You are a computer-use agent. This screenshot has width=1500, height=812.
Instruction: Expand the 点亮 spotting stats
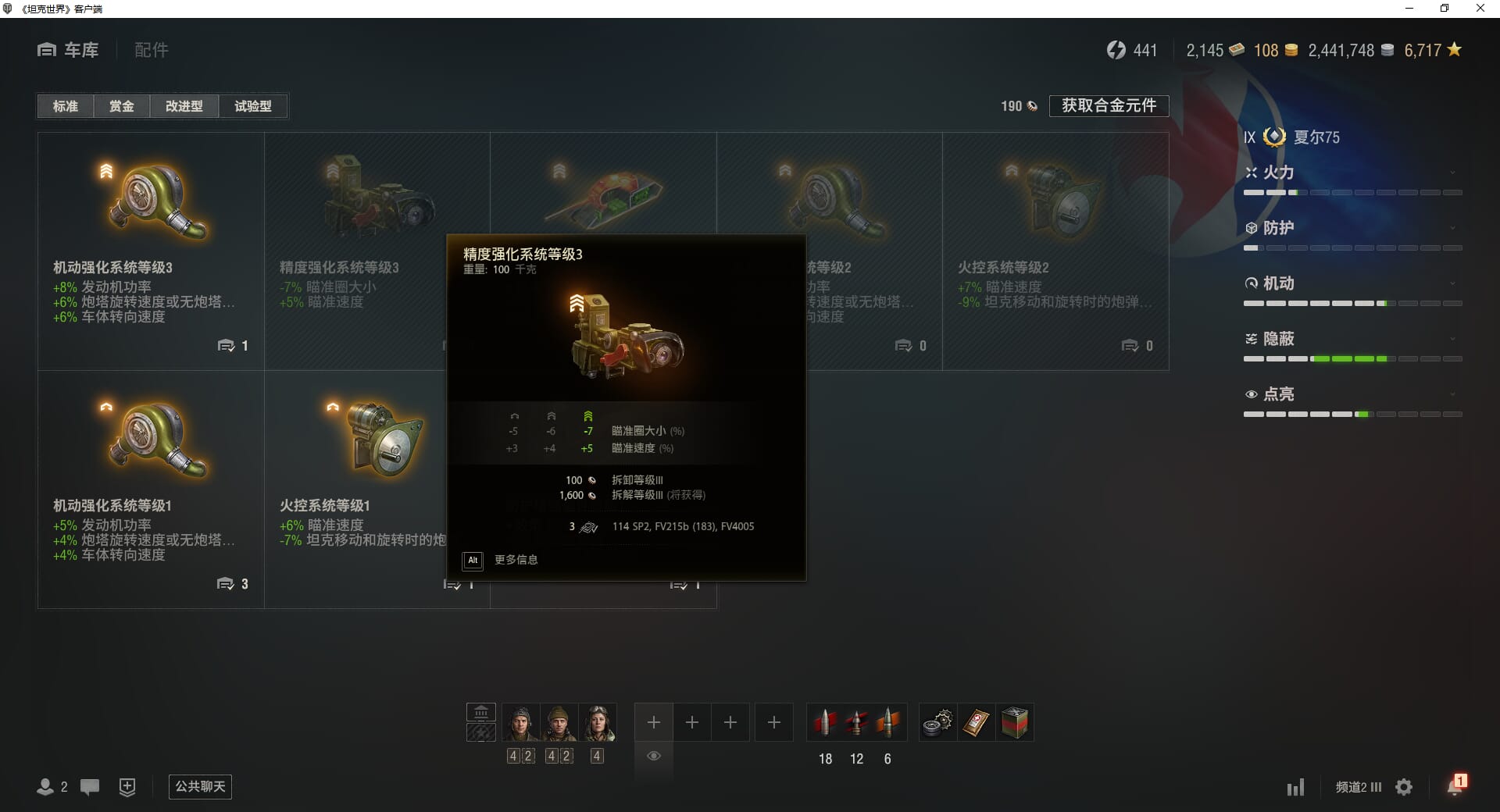(x=1452, y=394)
